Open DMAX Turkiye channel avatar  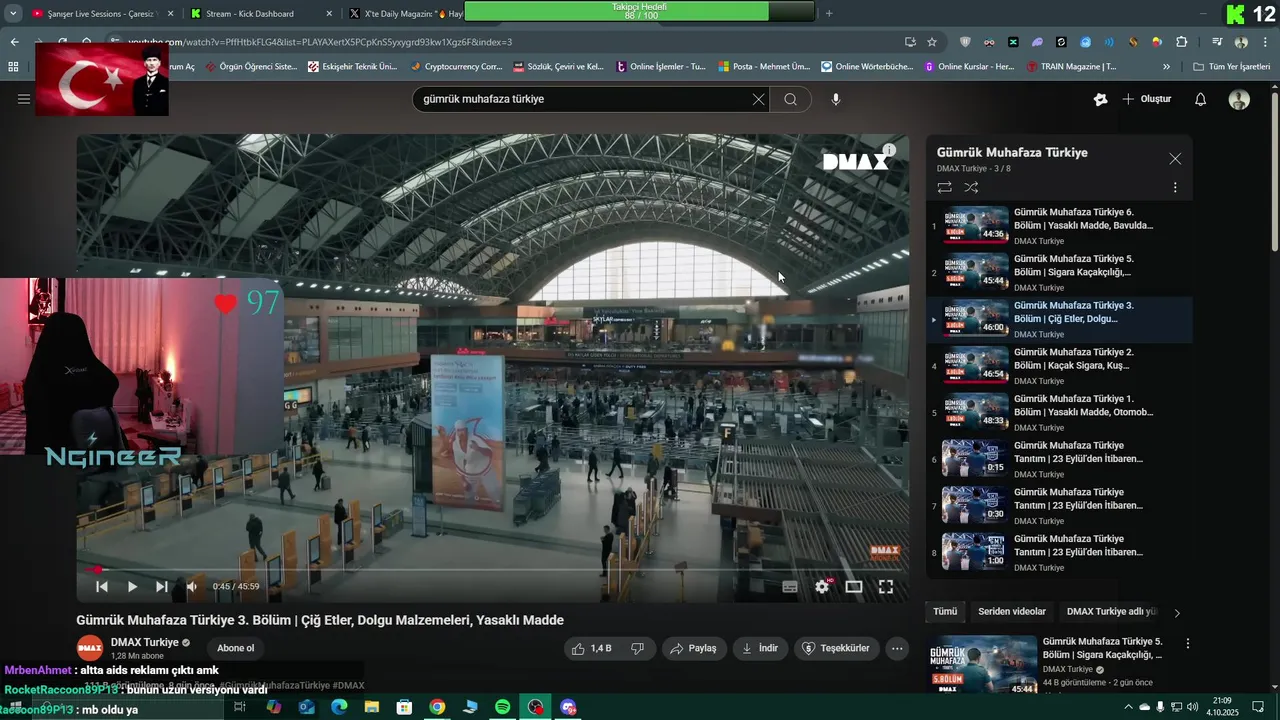(90, 648)
